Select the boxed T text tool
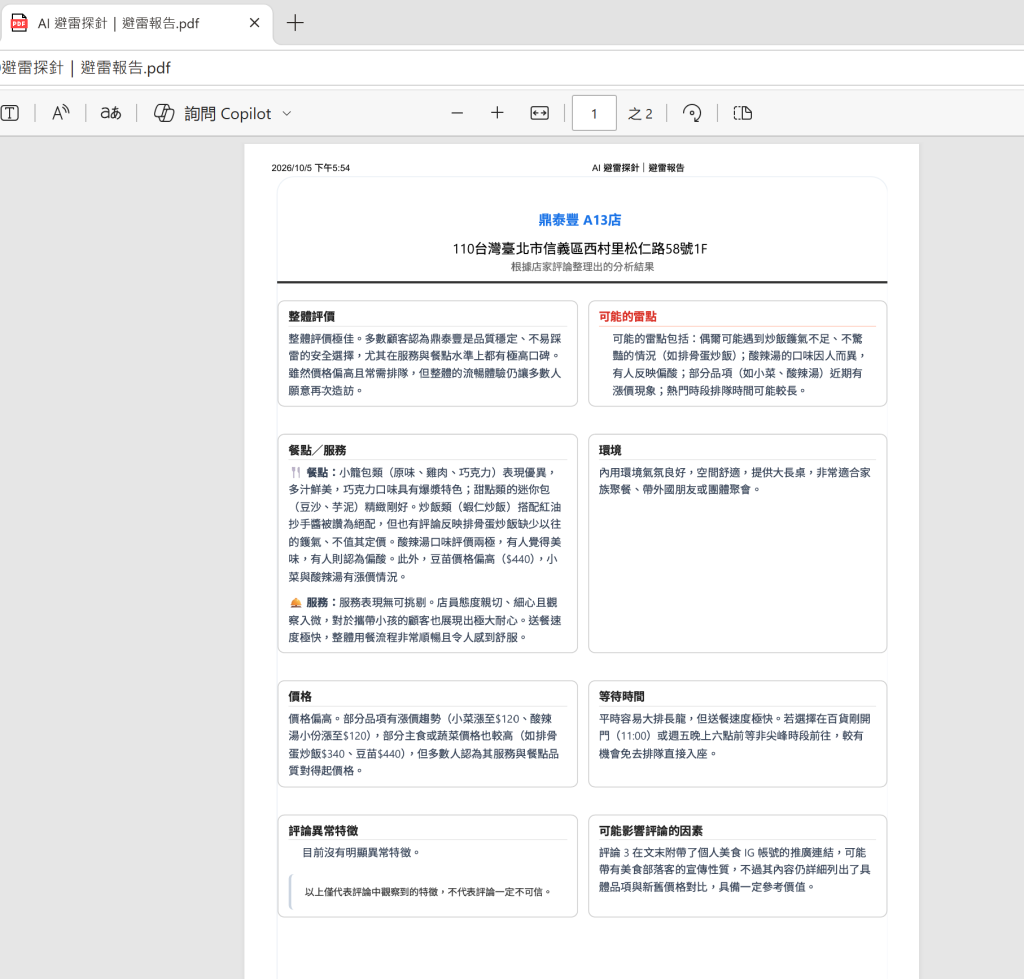 point(10,113)
